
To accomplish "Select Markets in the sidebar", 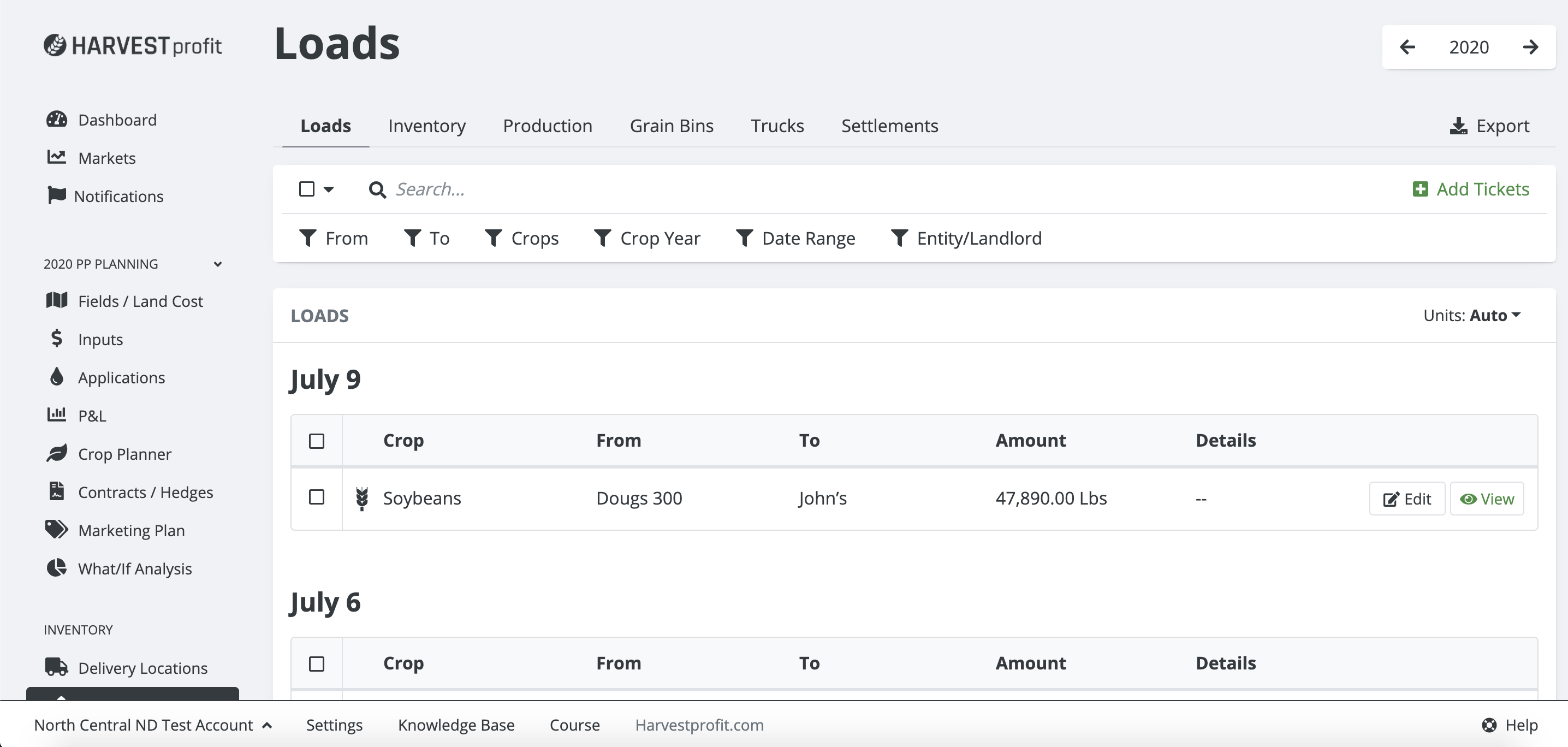I will (106, 158).
